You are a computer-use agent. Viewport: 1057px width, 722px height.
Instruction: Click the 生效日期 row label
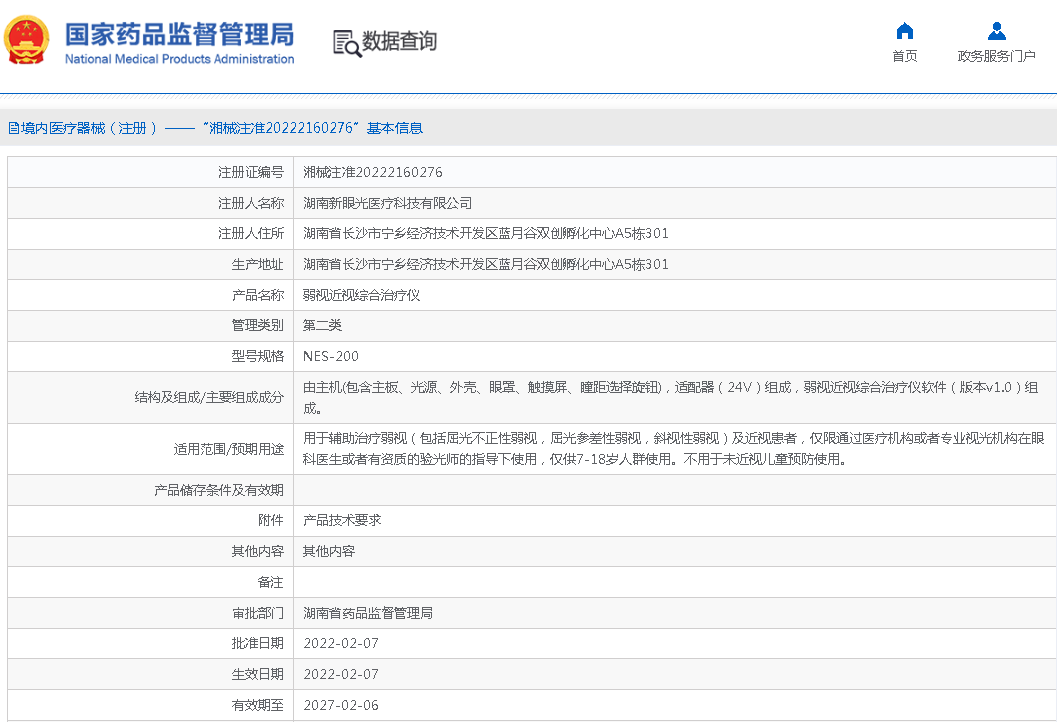coord(258,675)
